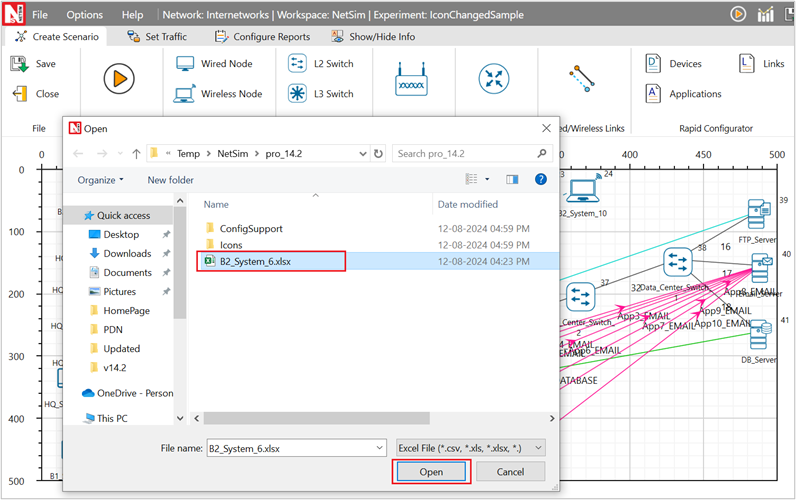
Task: Refresh the pro_14.2 folder view
Action: click(x=378, y=153)
